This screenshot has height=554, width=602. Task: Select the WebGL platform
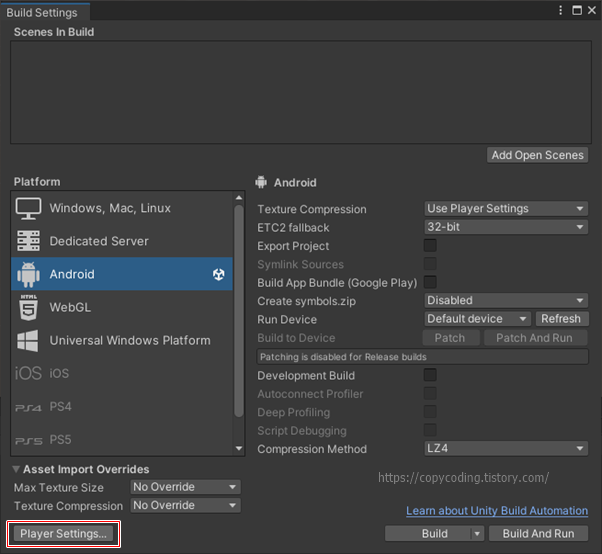122,307
